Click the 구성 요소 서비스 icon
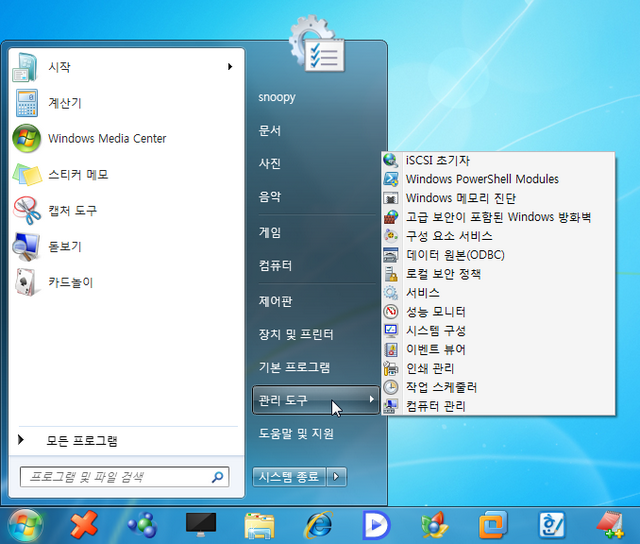Screen dimensions: 640x544 coord(391,236)
